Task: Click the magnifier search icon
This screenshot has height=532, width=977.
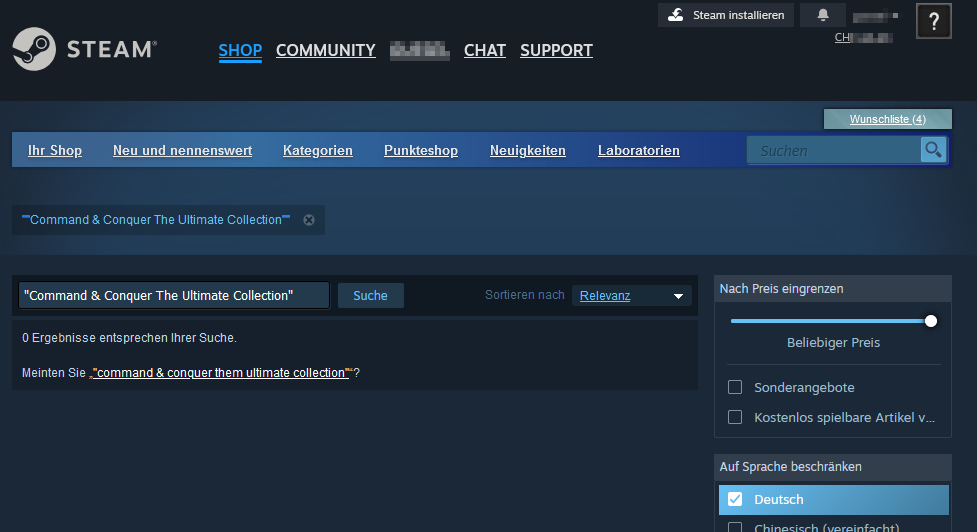Action: coord(933,150)
